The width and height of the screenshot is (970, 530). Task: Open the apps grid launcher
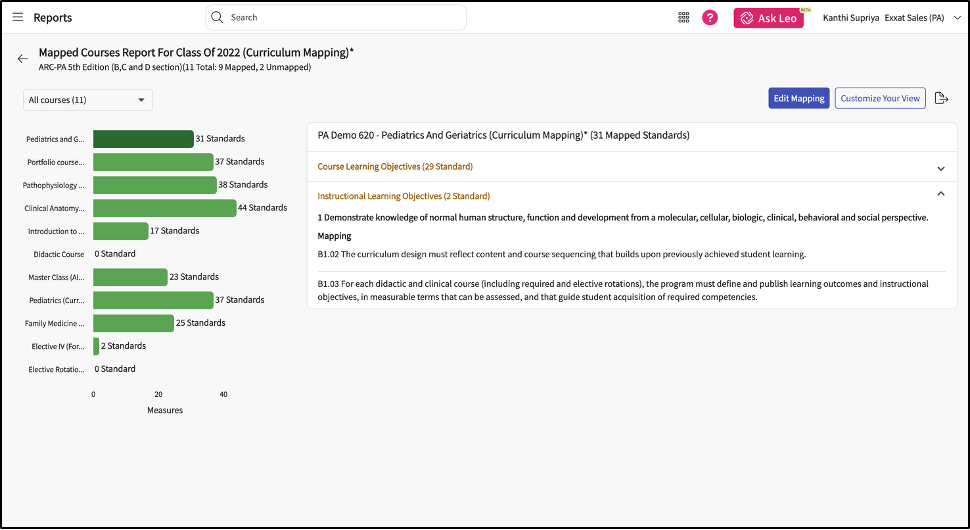tap(684, 18)
